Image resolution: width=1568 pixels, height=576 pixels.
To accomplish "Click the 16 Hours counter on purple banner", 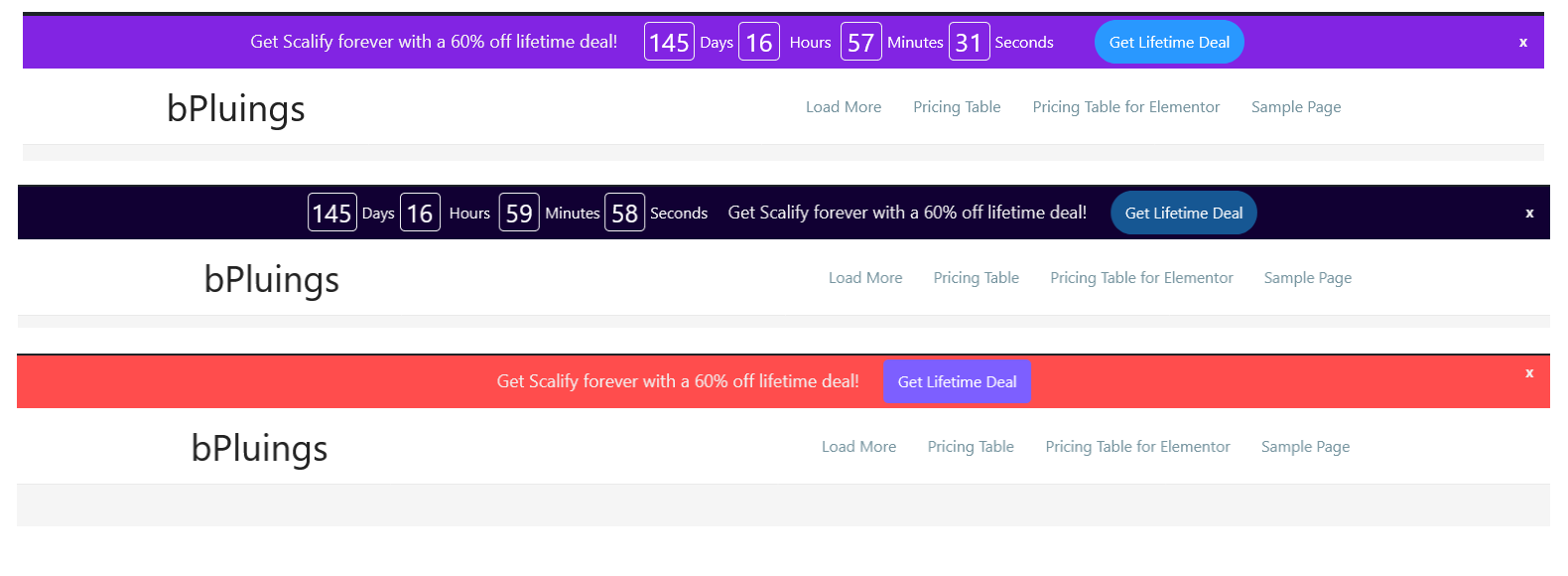I will (759, 42).
